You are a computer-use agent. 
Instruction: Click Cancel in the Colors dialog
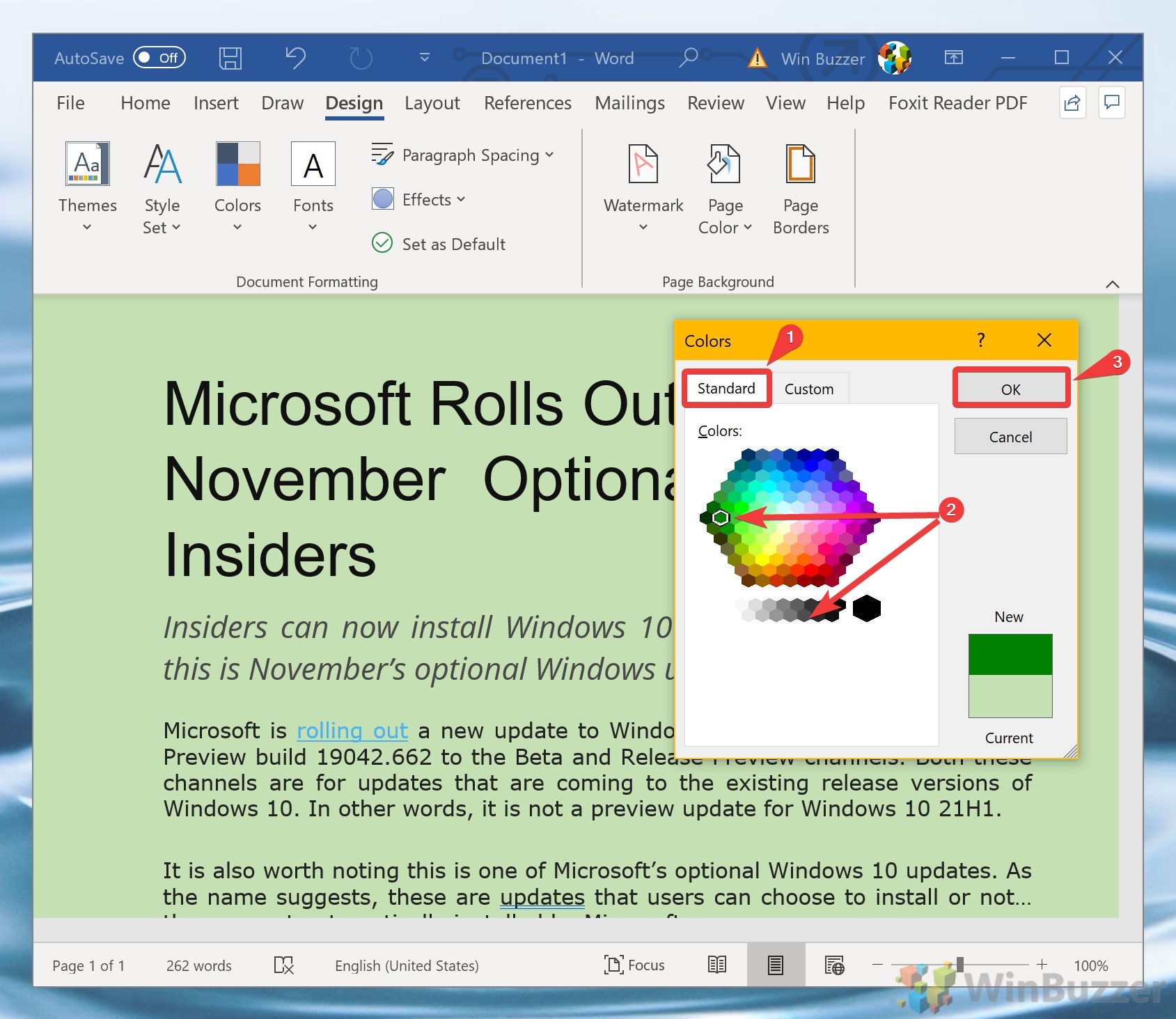[1011, 437]
